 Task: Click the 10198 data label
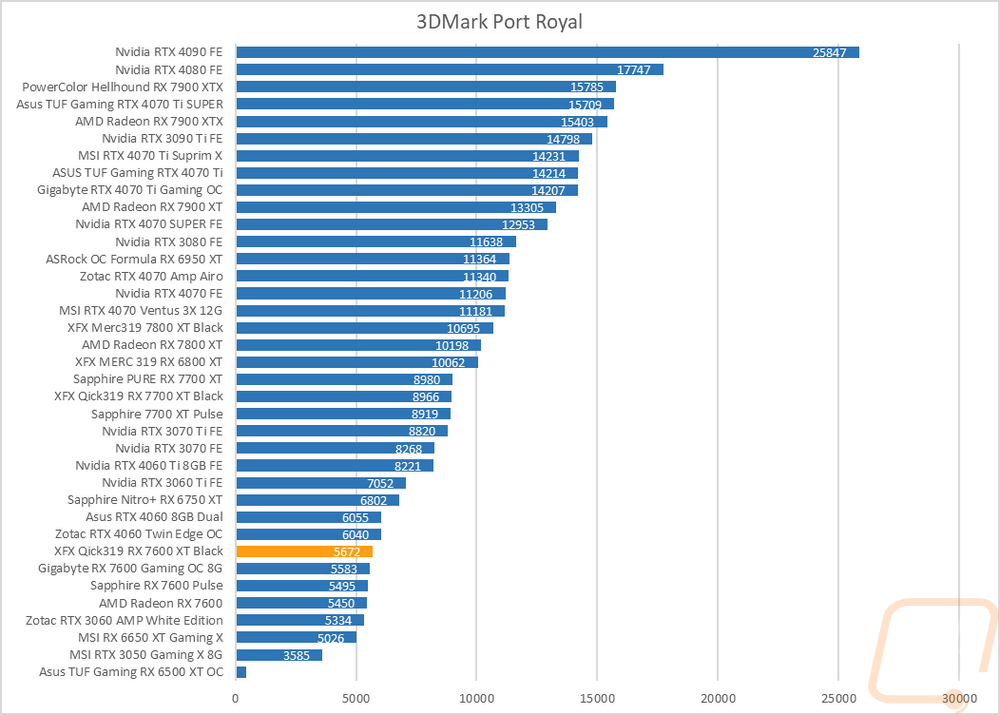click(x=452, y=346)
